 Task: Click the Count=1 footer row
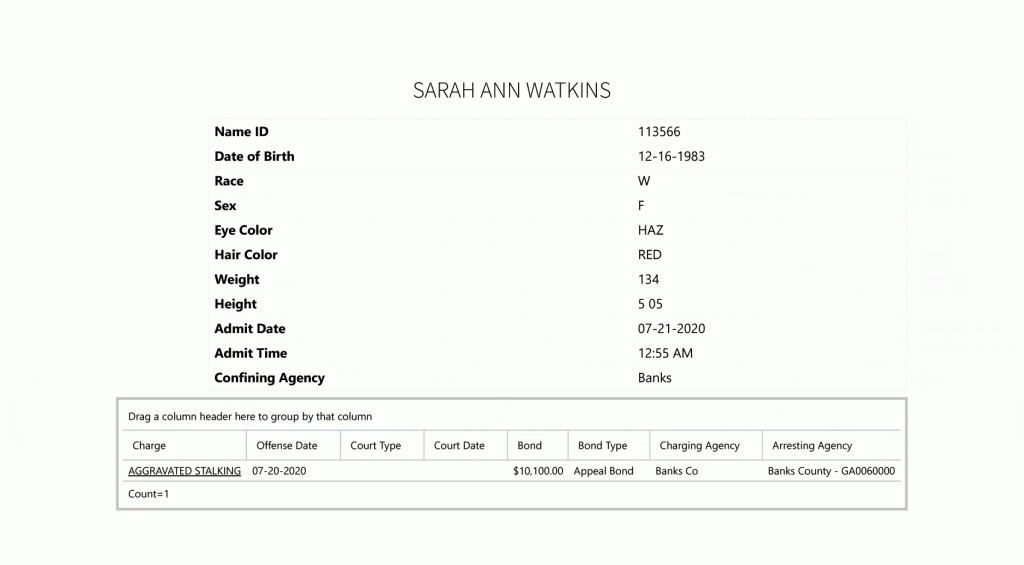511,494
